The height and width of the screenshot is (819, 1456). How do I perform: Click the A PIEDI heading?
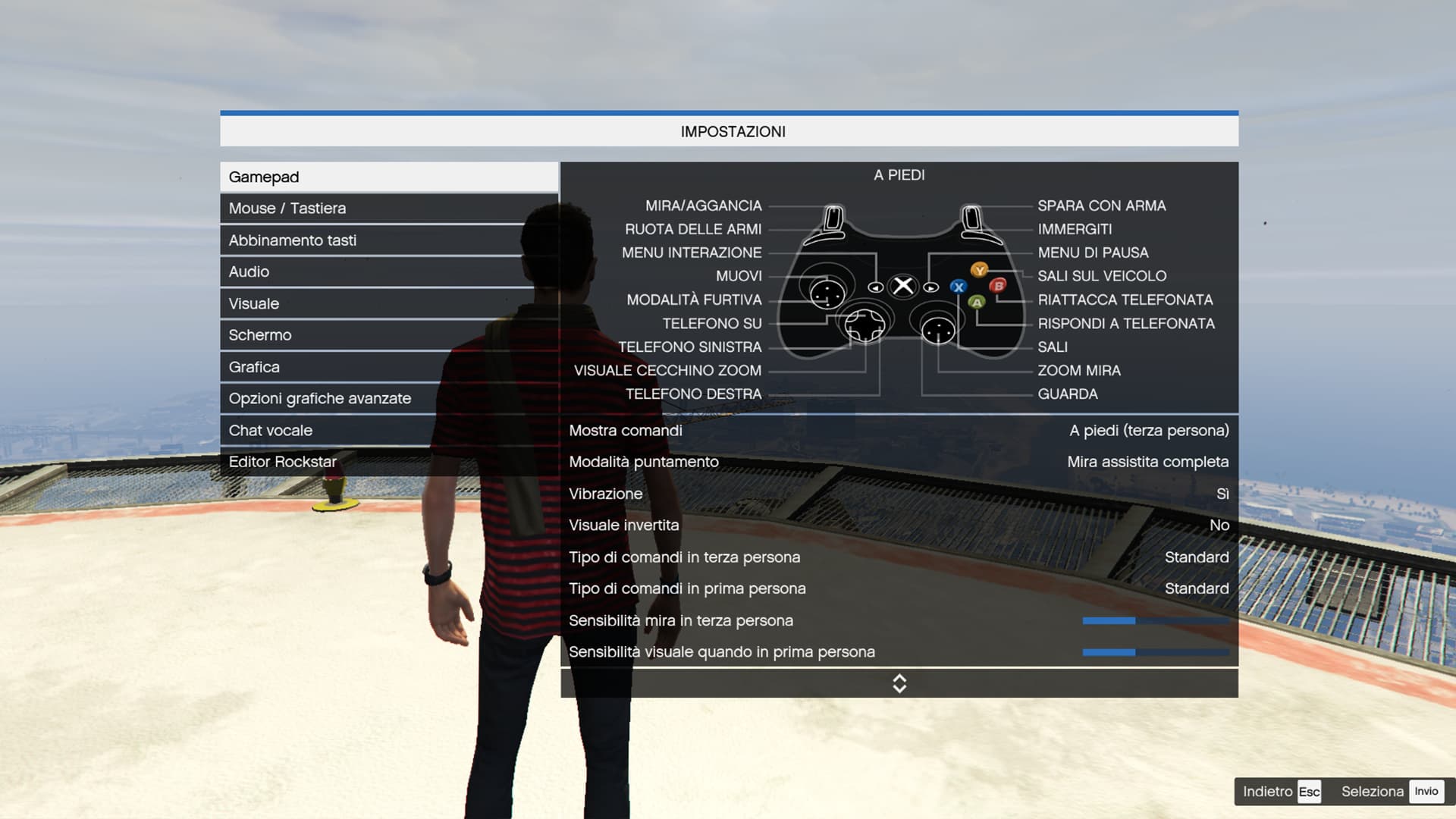pos(899,175)
